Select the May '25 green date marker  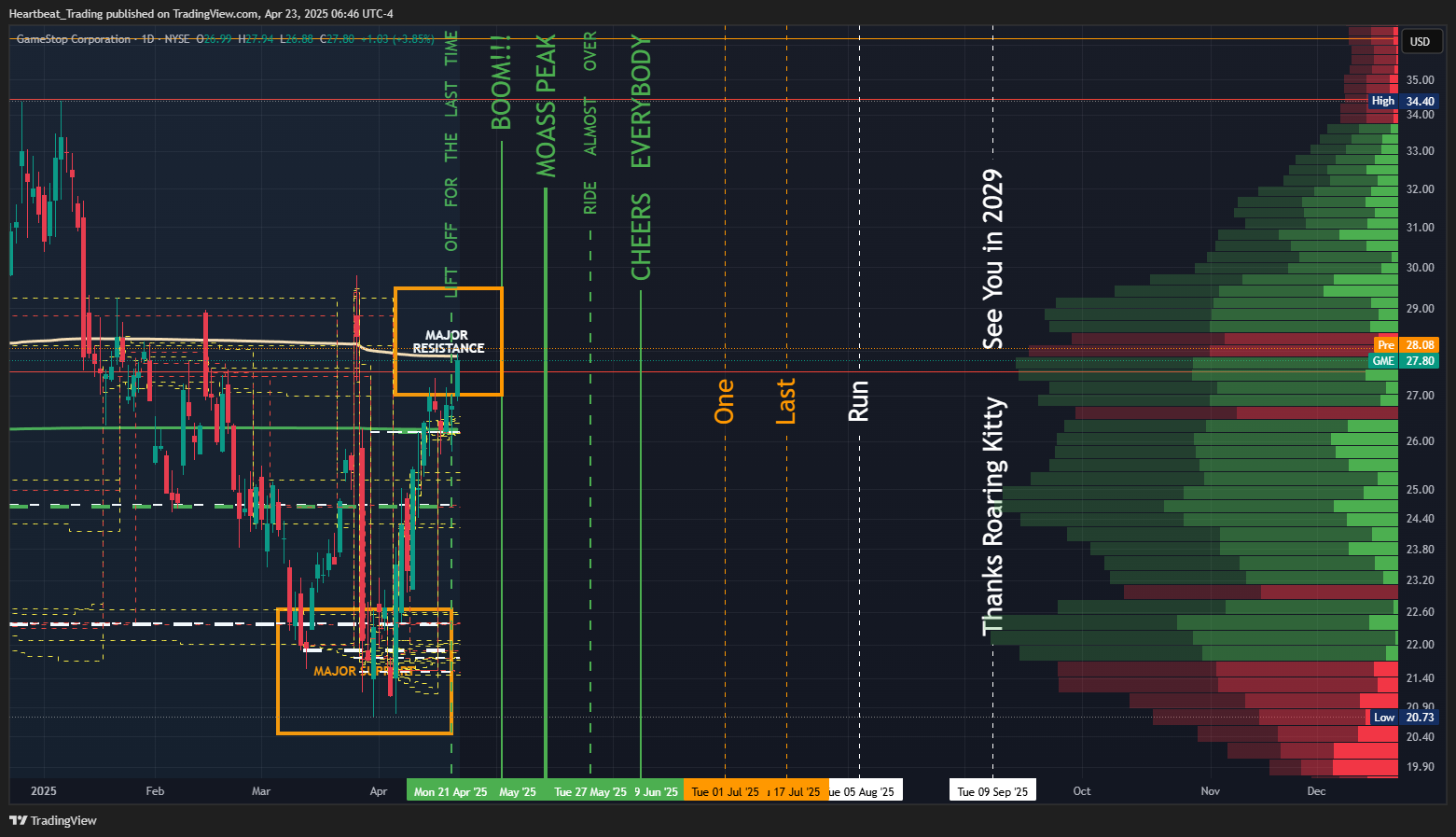[518, 791]
